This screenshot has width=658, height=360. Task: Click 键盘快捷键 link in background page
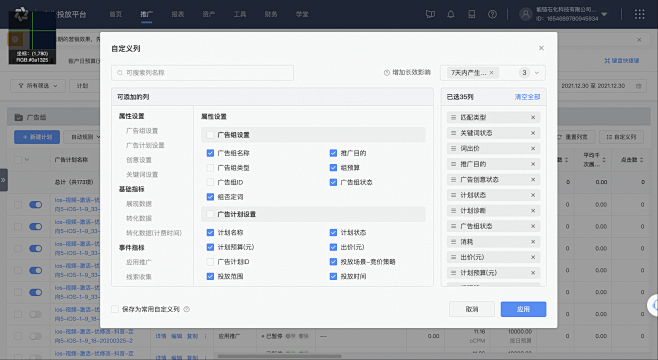(621, 61)
